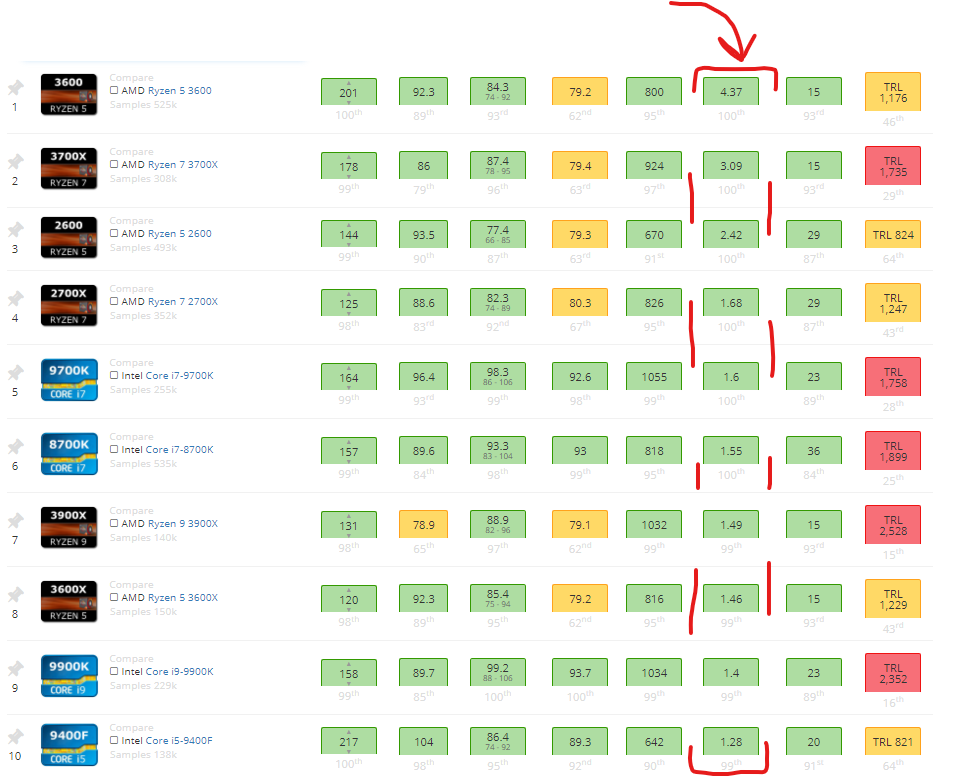Click the yellow 78.9 cell for Ryzen 9 3900X
This screenshot has height=777, width=962.
tap(423, 525)
